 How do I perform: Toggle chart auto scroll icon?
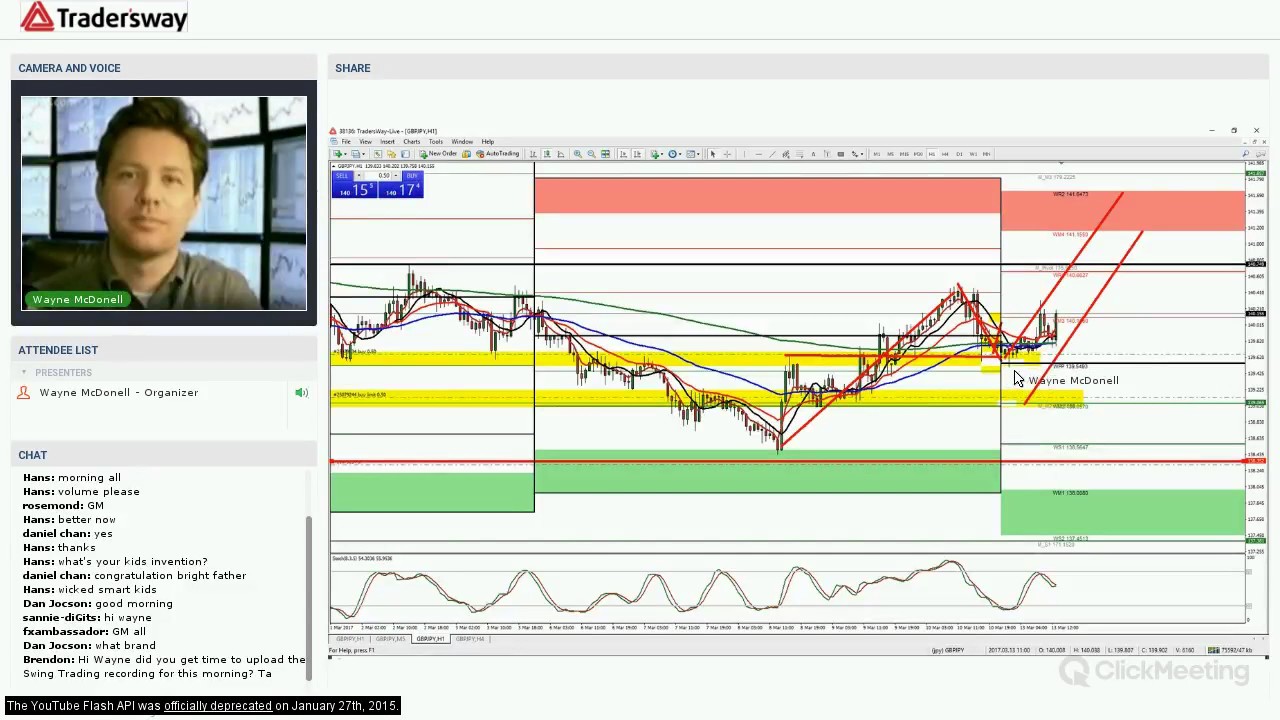pos(623,153)
